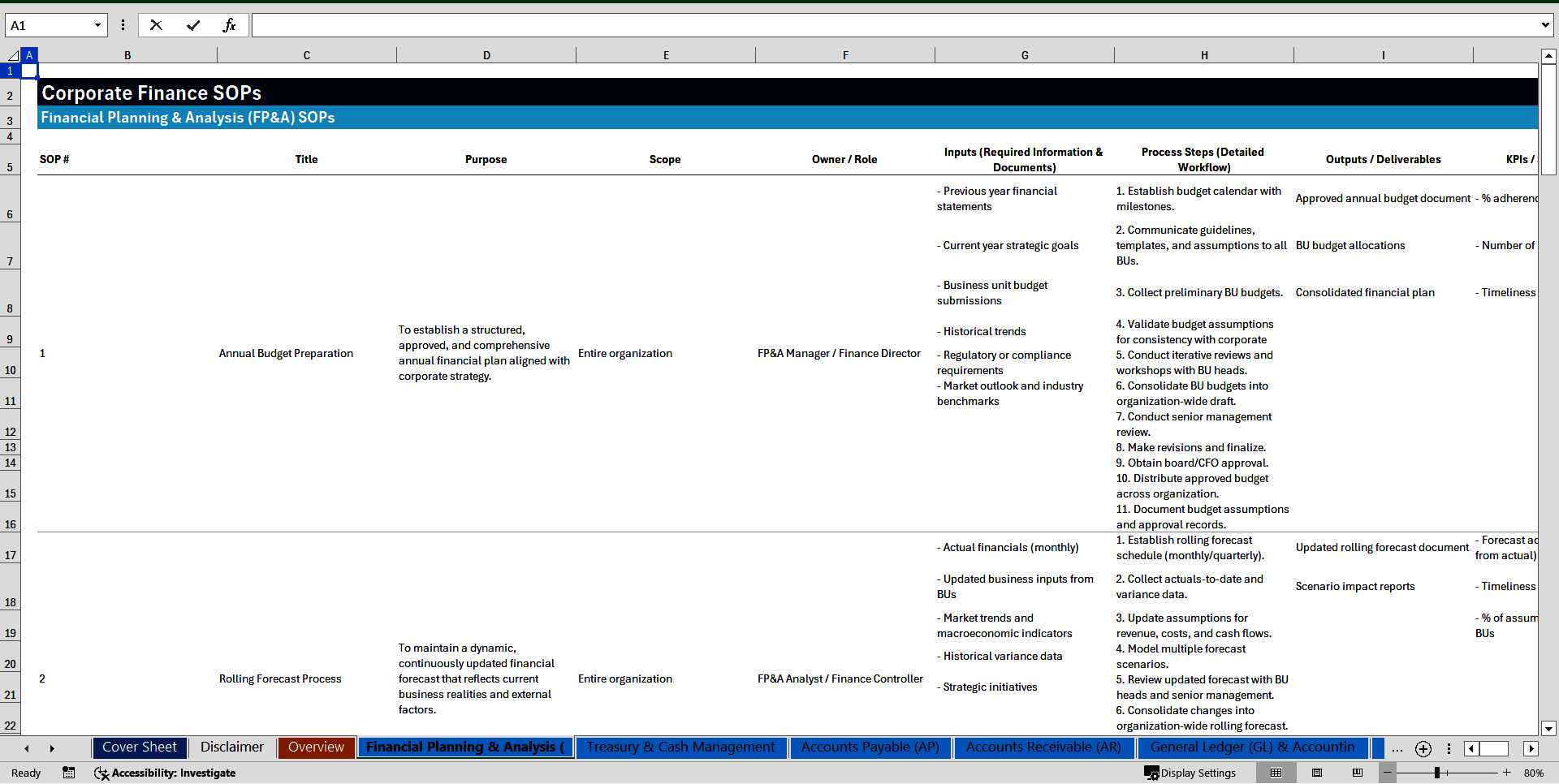Click the Enter checkmark near formula bar

[x=193, y=25]
